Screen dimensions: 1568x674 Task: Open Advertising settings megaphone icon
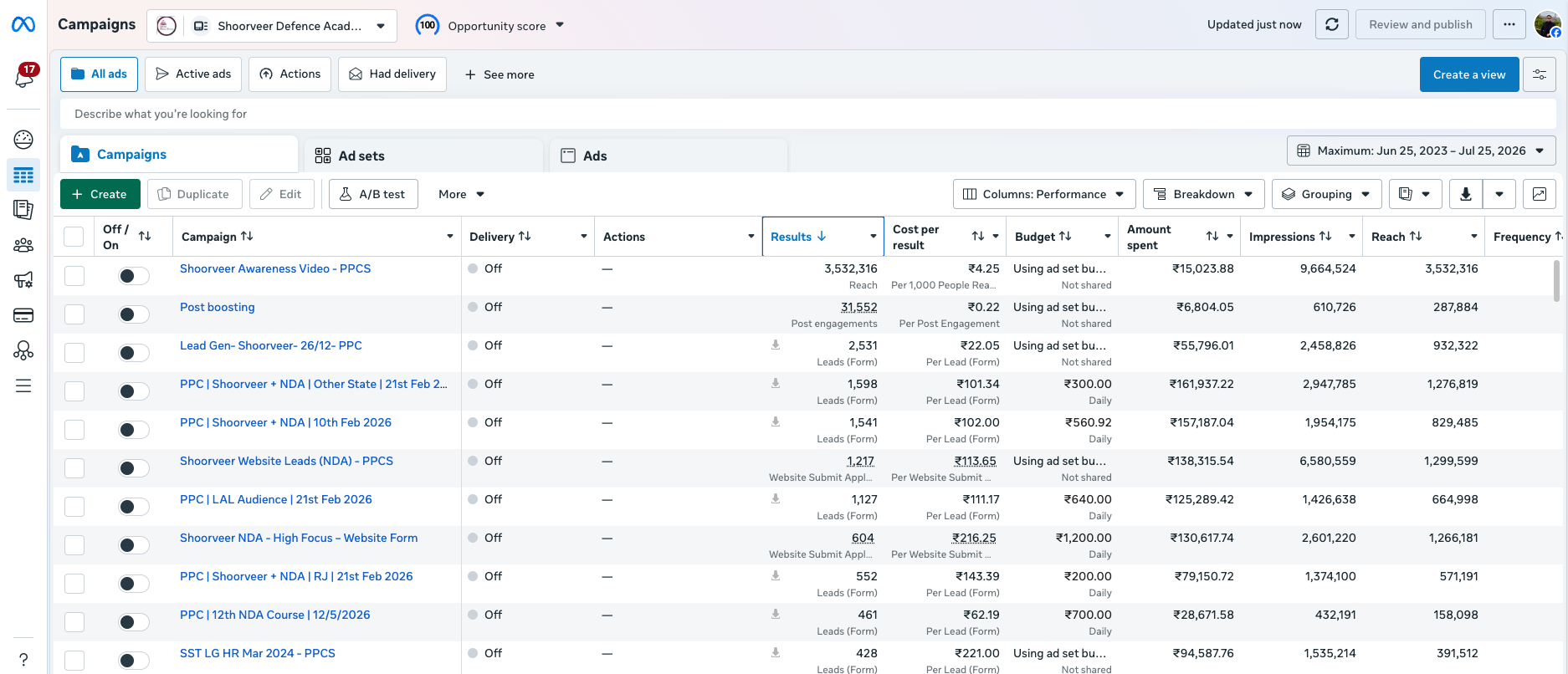23,280
